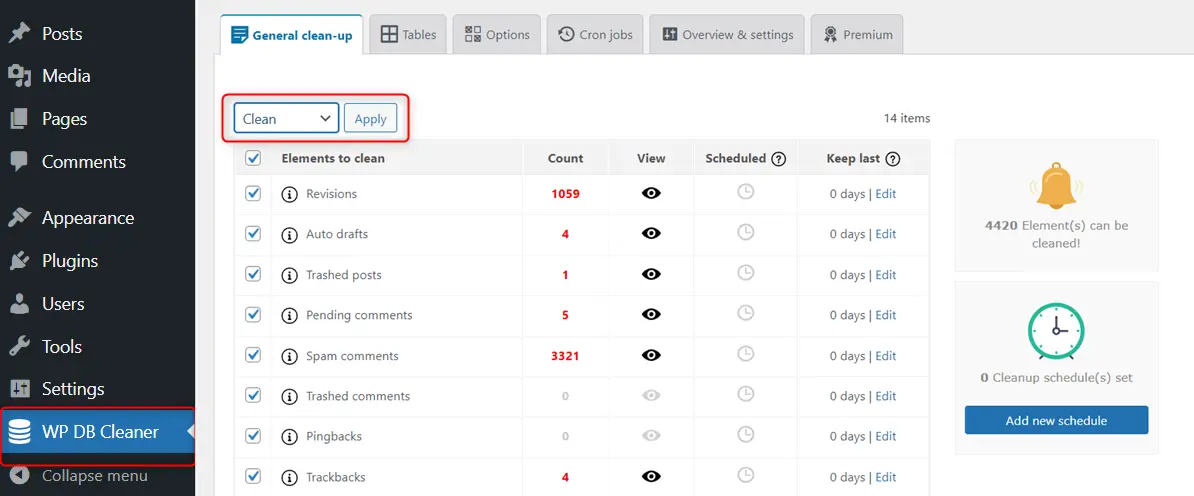Open the Clean bulk action dropdown

pyautogui.click(x=286, y=118)
